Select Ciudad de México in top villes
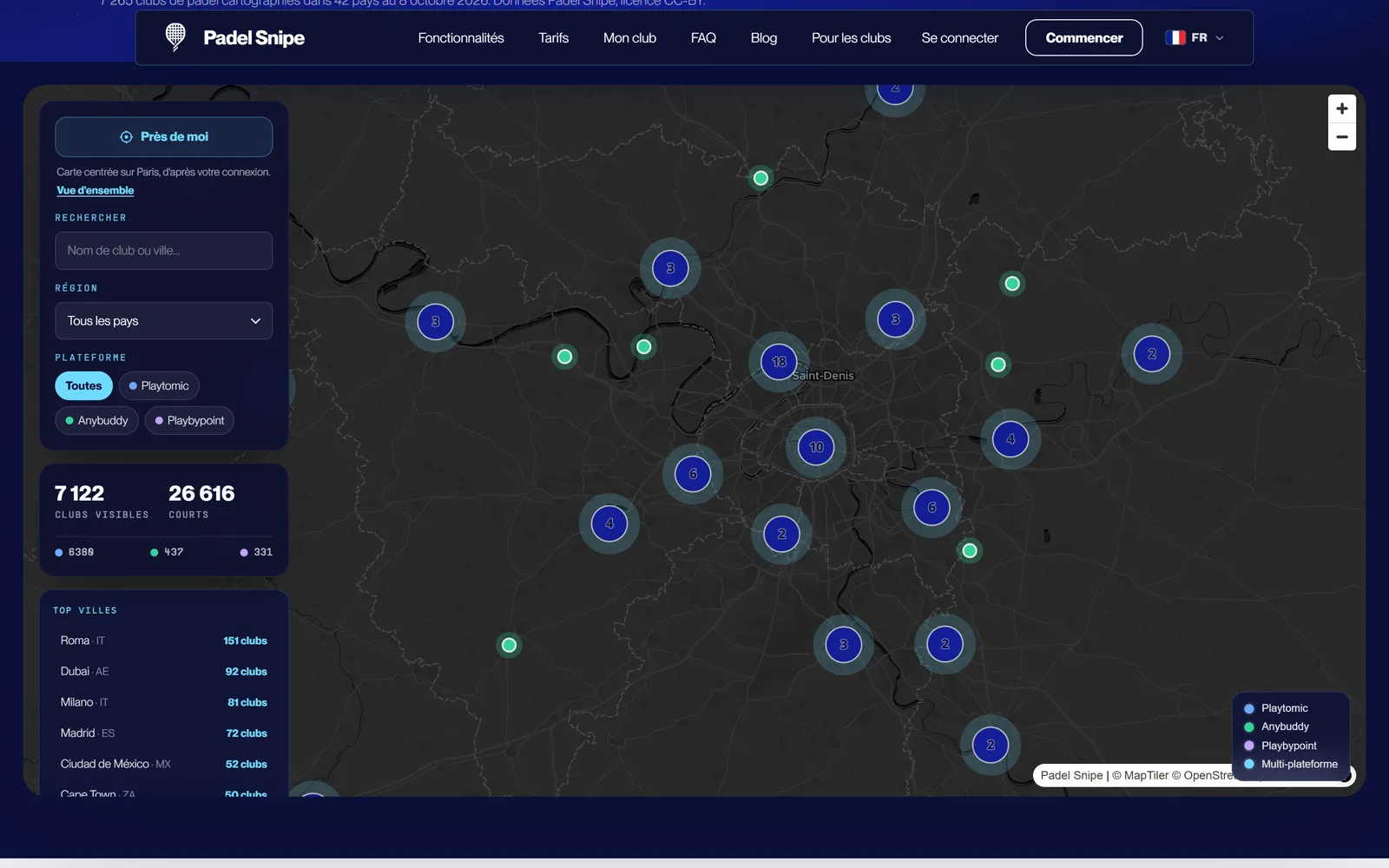The width and height of the screenshot is (1389, 868). point(164,764)
